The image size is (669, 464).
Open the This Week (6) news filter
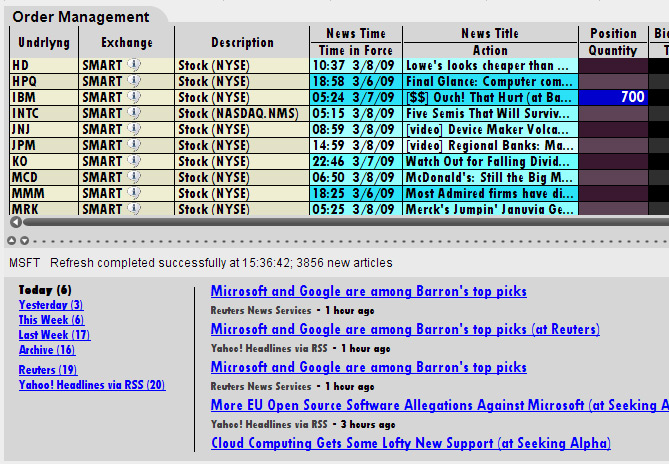click(51, 320)
